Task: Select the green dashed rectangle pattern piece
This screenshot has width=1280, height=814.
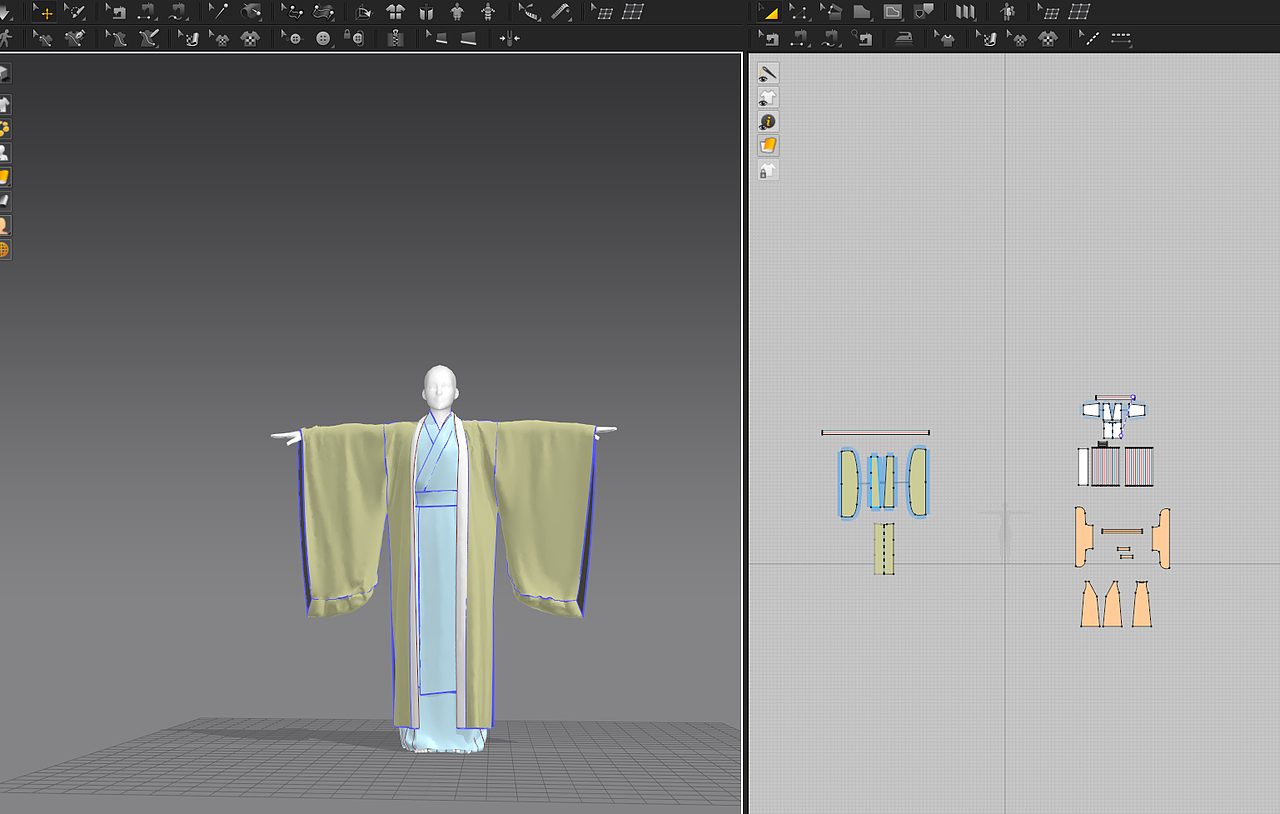Action: coord(884,548)
